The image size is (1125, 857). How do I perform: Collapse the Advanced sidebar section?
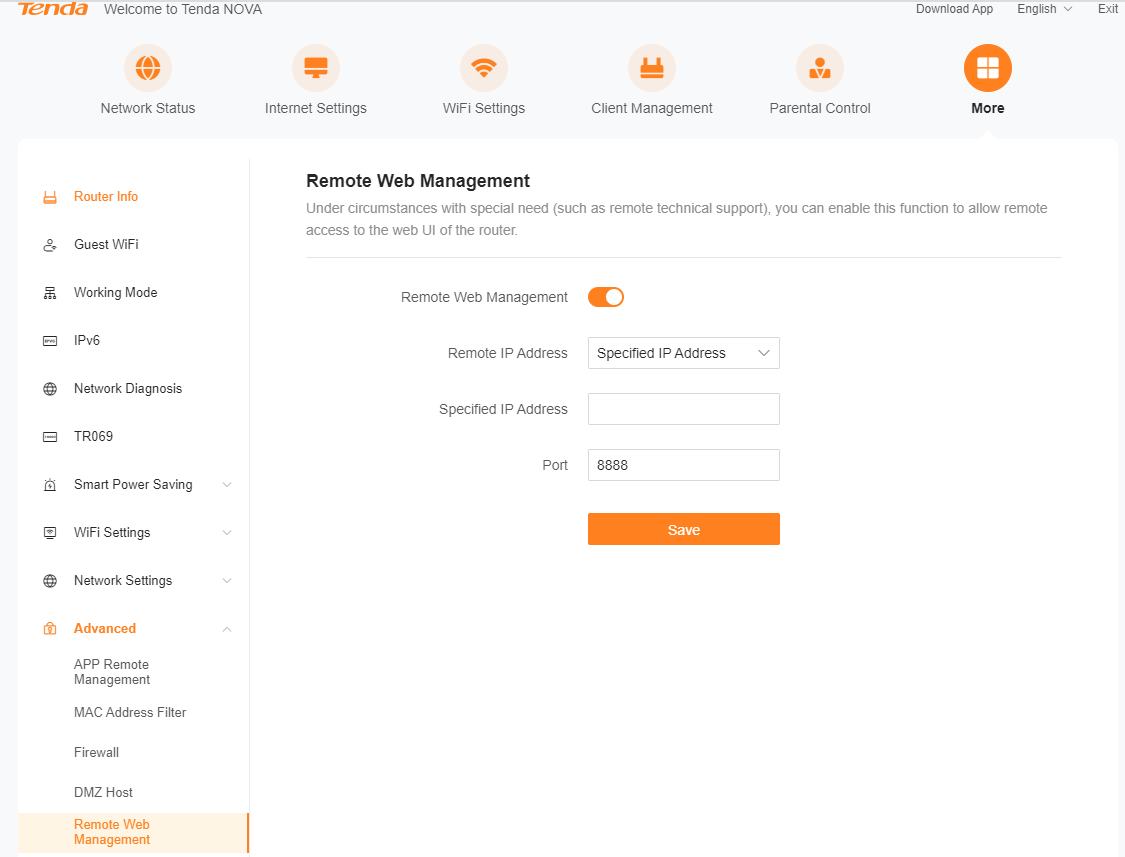coord(227,629)
